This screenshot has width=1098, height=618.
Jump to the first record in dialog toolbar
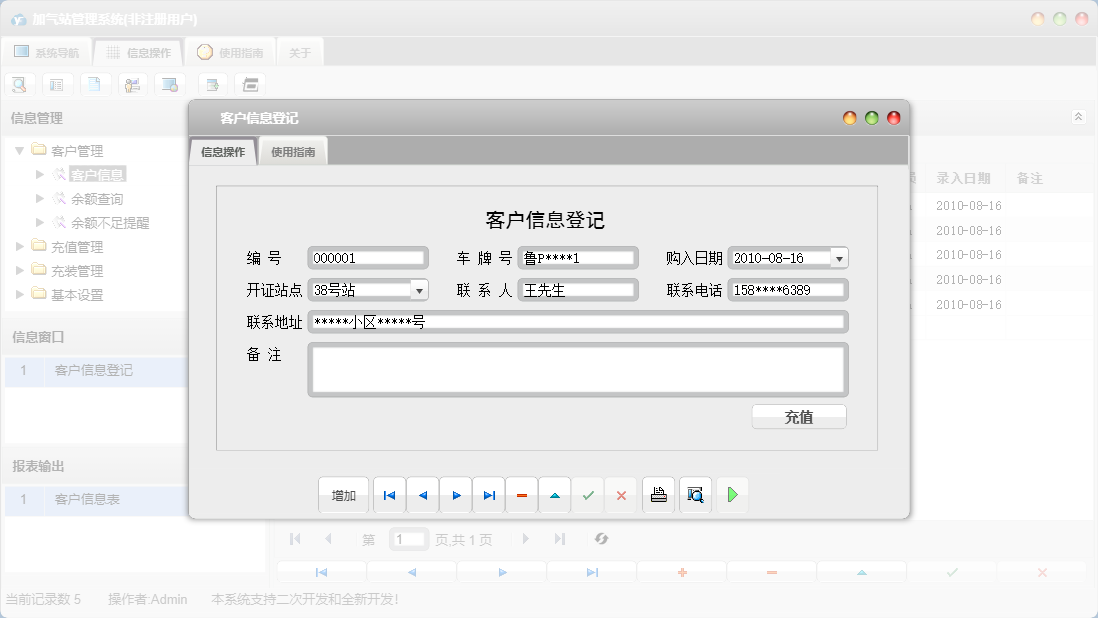[389, 495]
